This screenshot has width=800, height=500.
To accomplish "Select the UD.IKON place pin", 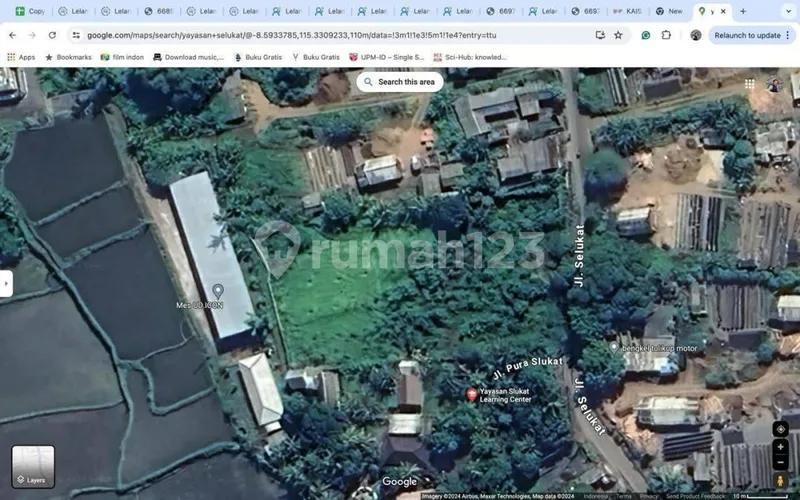I will tap(218, 291).
